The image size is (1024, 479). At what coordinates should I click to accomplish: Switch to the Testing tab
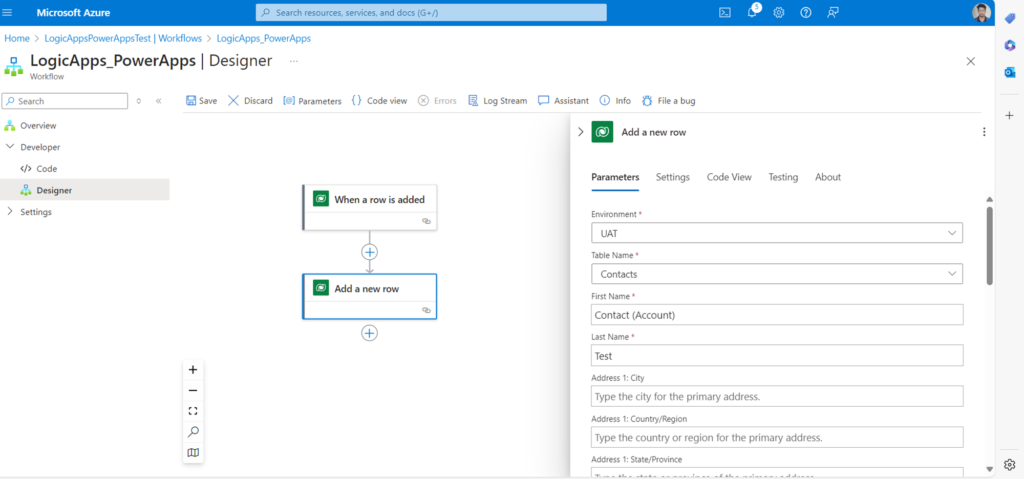783,177
